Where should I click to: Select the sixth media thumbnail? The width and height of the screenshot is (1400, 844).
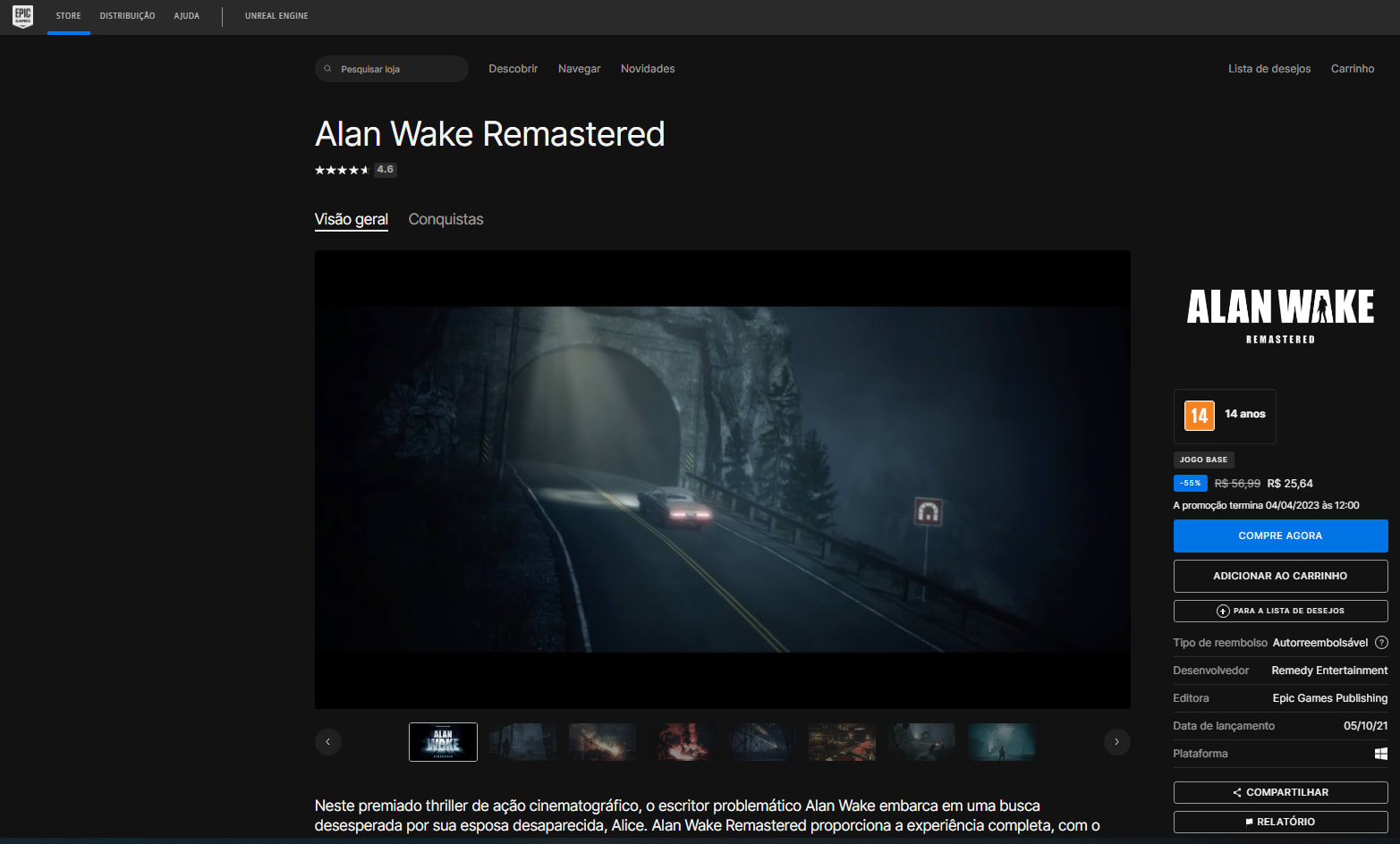tap(842, 742)
